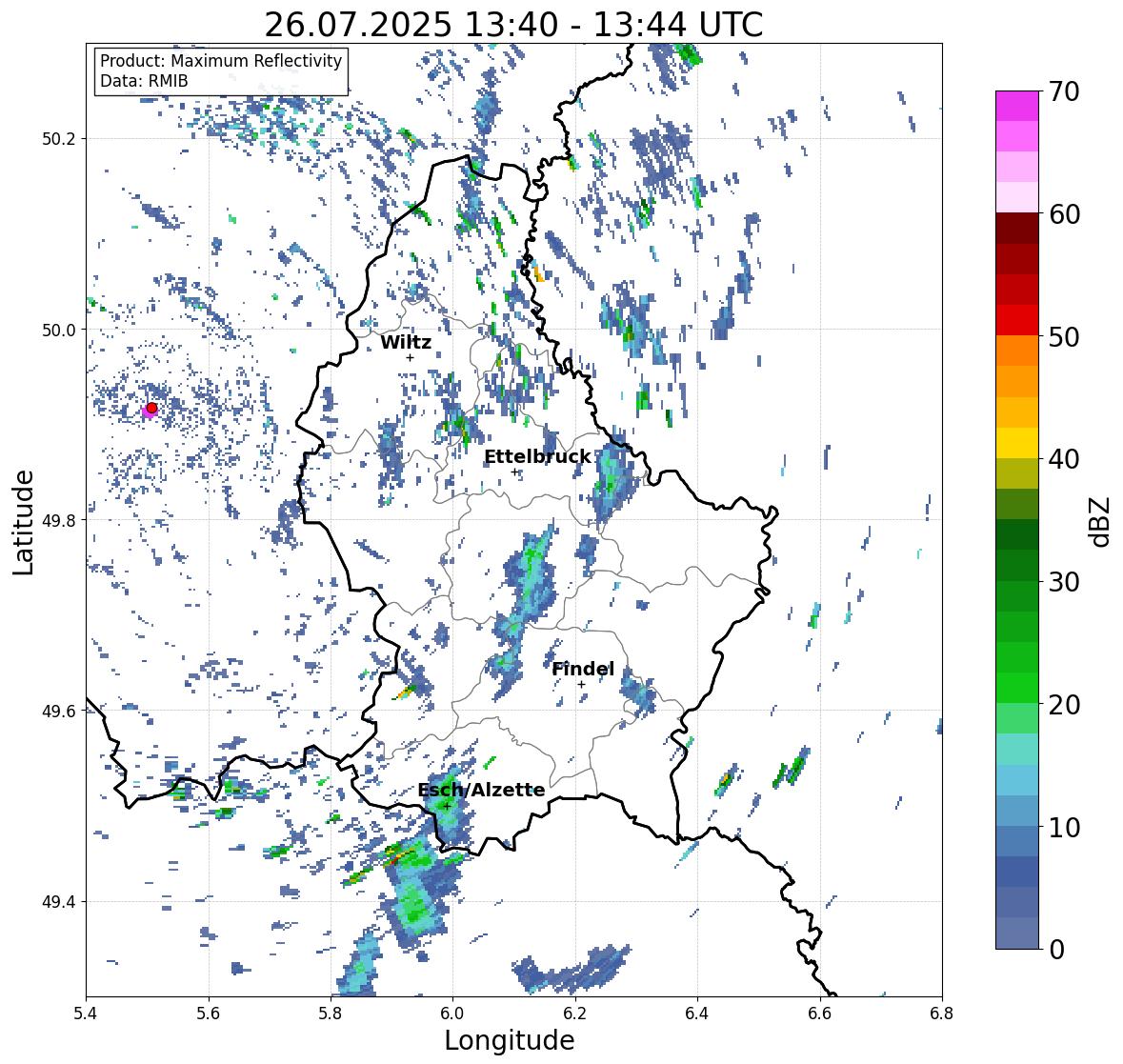Image resolution: width=1123 pixels, height=1064 pixels.
Task: Click the 50 tick label on the colorbar
Action: 1064,336
